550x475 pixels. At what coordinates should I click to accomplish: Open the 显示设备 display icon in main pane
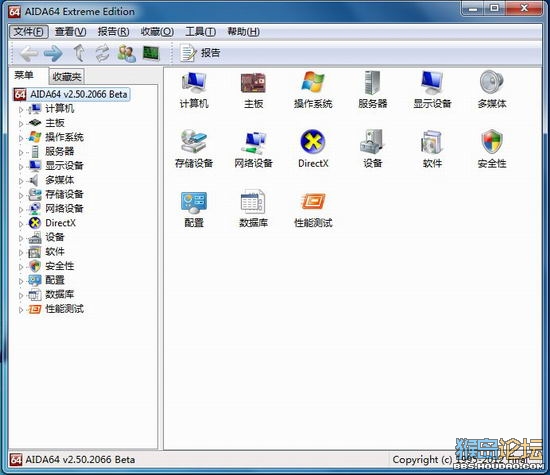click(432, 89)
